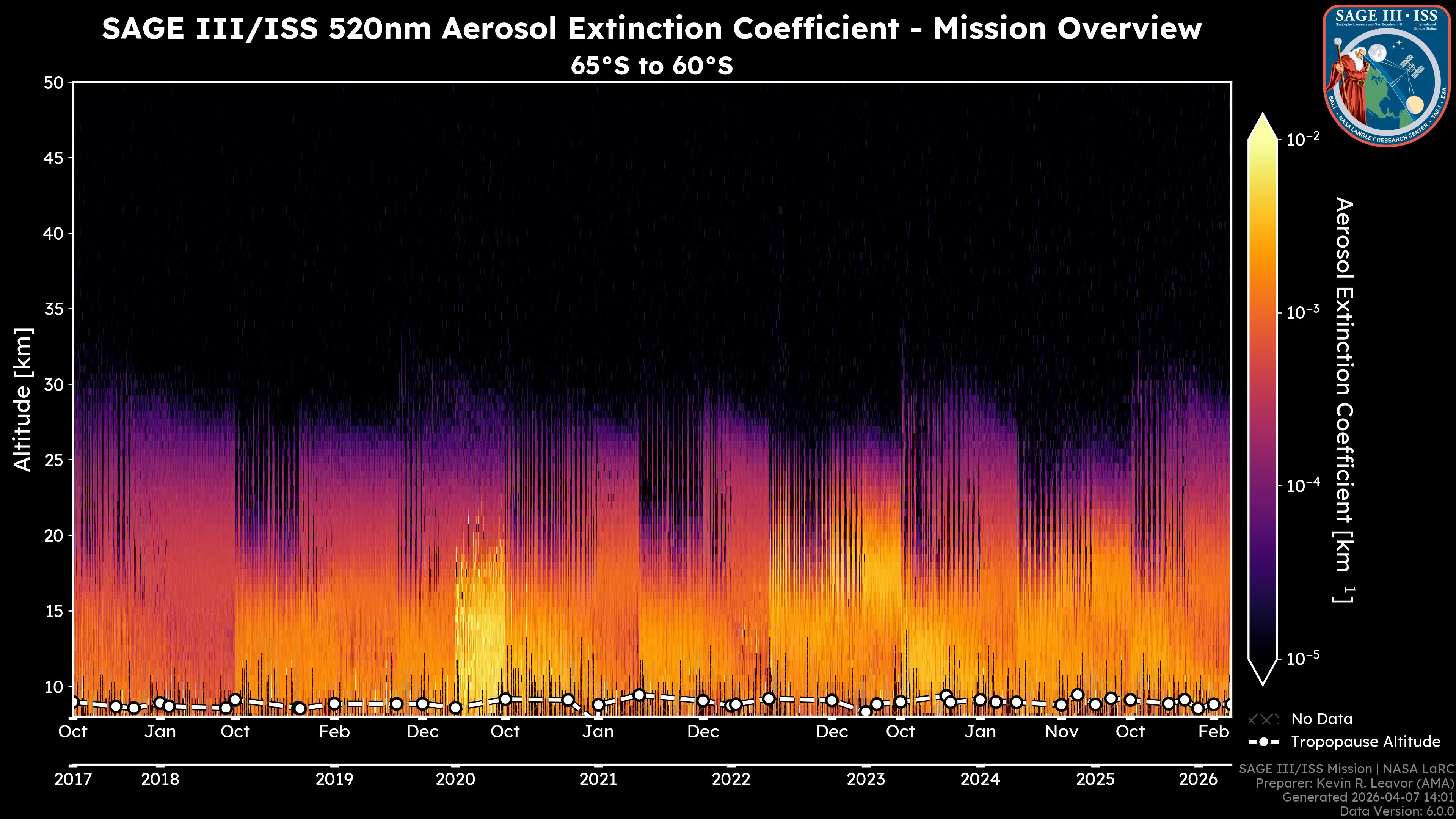Click the colorbar top arrow tip
This screenshot has height=819, width=1456.
(1263, 116)
